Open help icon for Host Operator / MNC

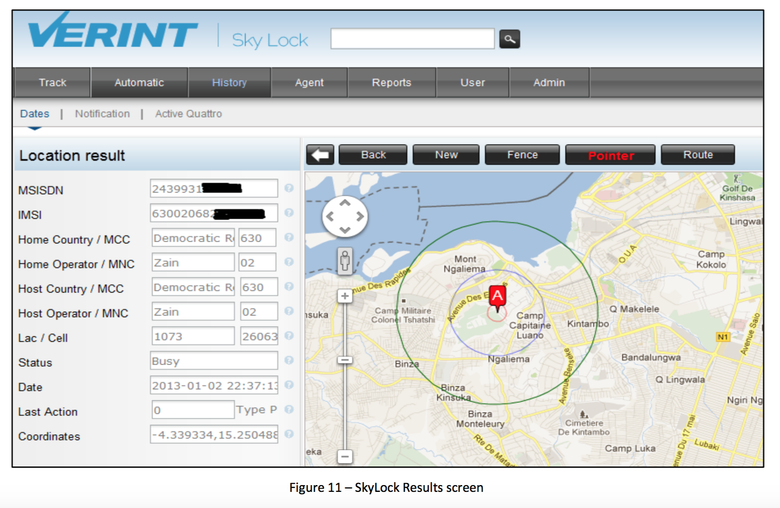[289, 311]
